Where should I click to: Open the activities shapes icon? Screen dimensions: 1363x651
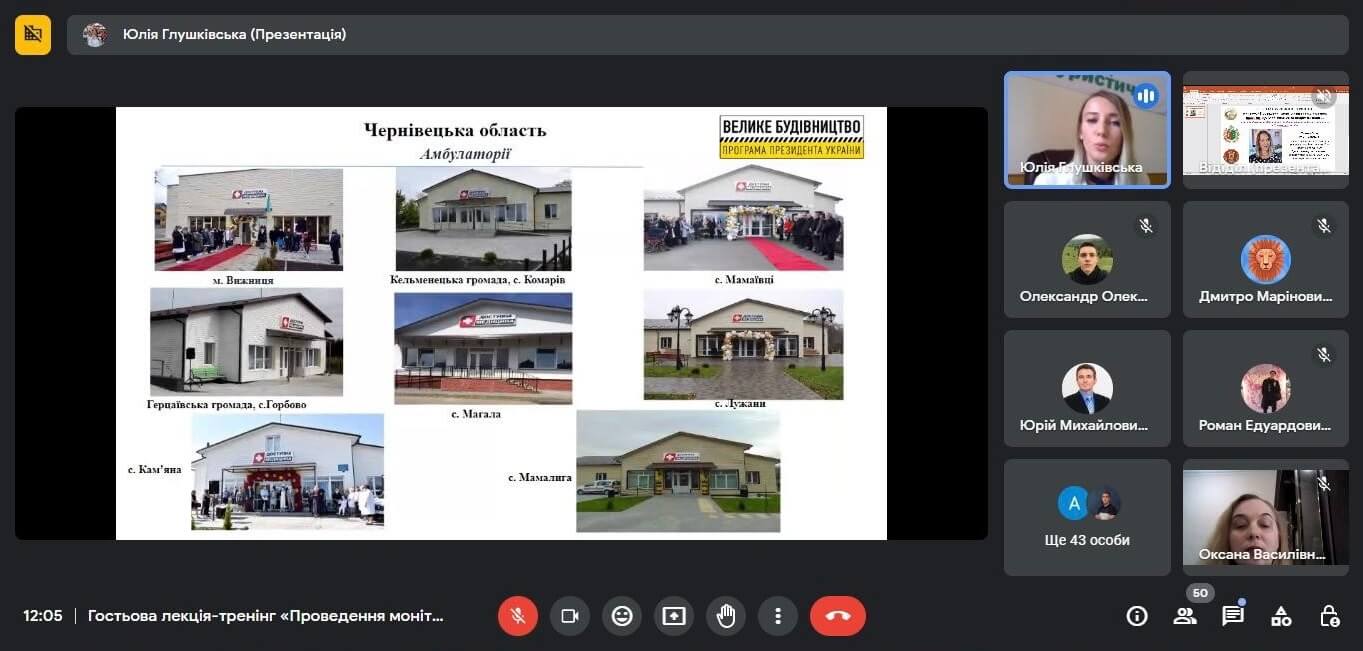(x=1281, y=616)
